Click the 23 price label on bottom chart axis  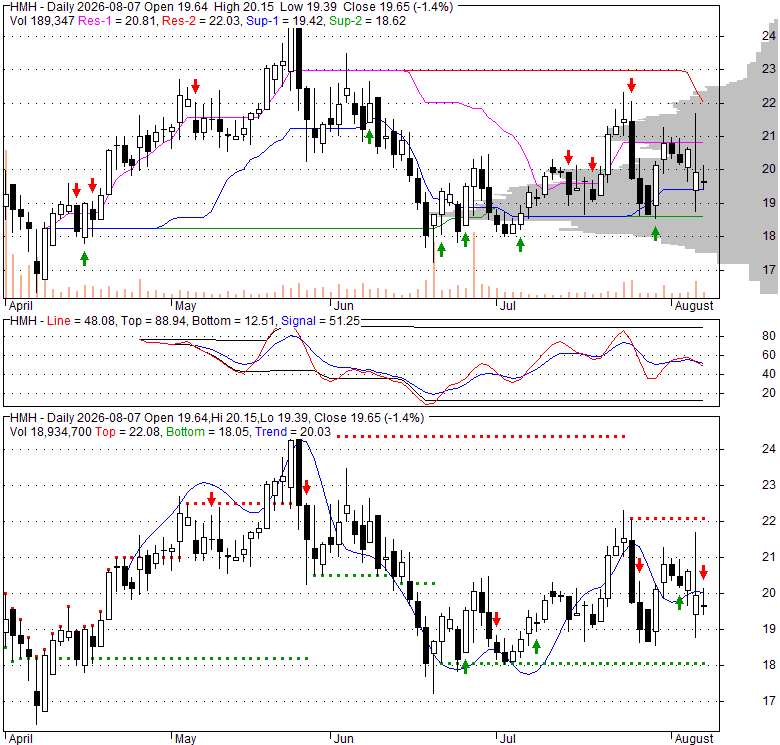769,485
